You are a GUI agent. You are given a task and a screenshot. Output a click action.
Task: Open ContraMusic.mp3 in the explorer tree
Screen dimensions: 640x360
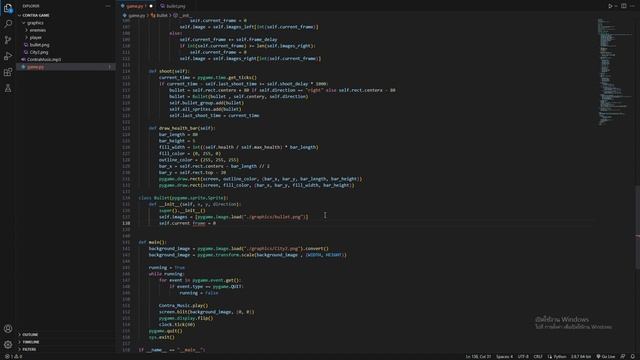pos(44,60)
